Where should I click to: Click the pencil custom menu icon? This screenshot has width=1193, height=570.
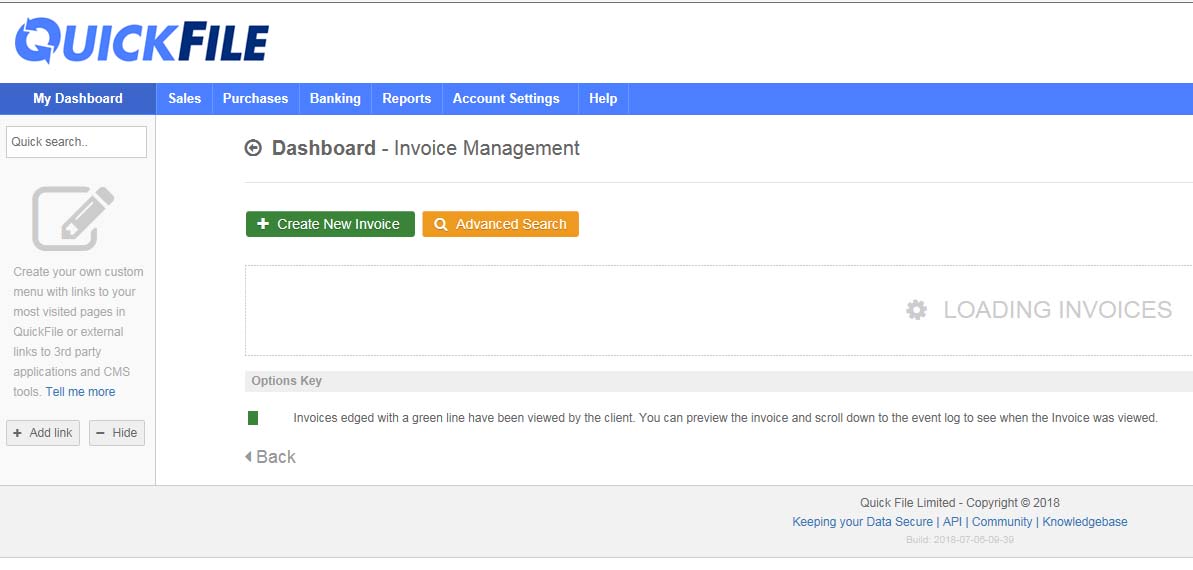[73, 218]
